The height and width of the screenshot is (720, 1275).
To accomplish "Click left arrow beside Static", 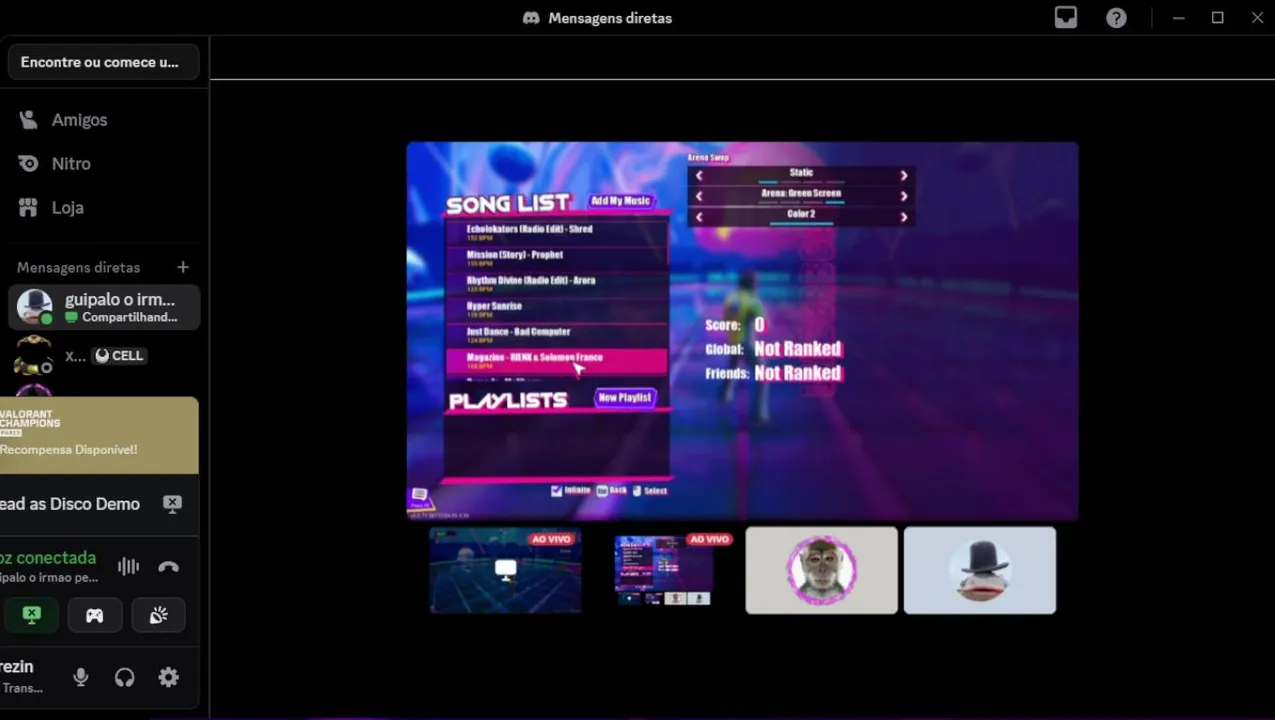I will 699,175.
